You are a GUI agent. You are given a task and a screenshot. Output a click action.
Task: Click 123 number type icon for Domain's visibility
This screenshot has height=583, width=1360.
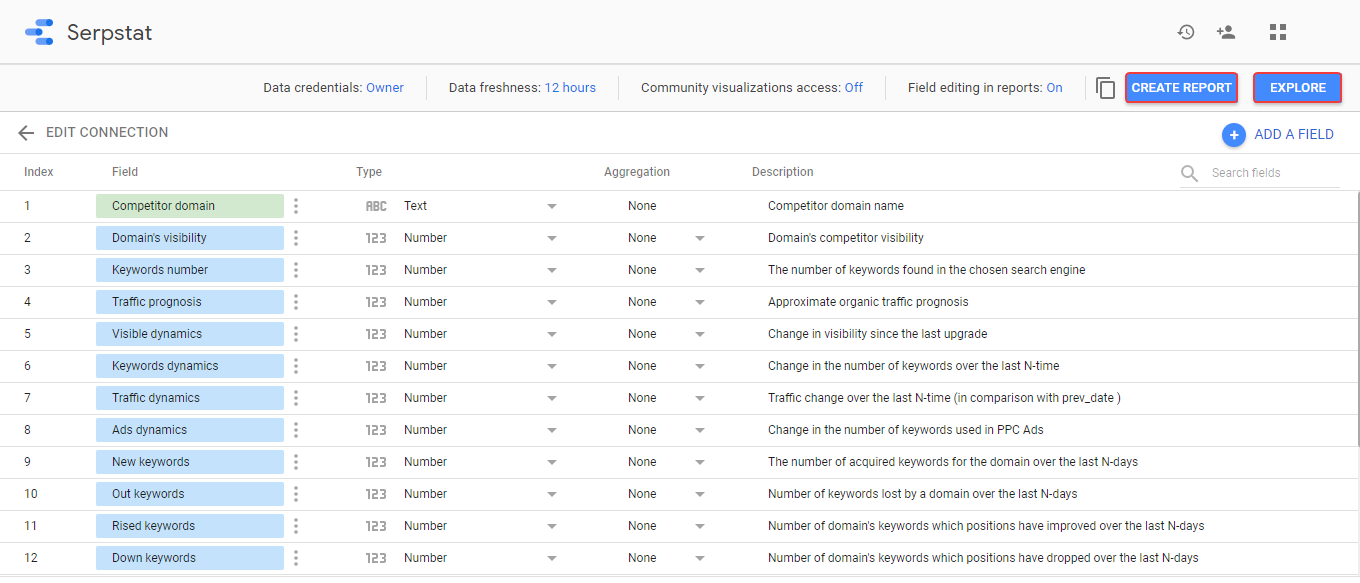[376, 238]
